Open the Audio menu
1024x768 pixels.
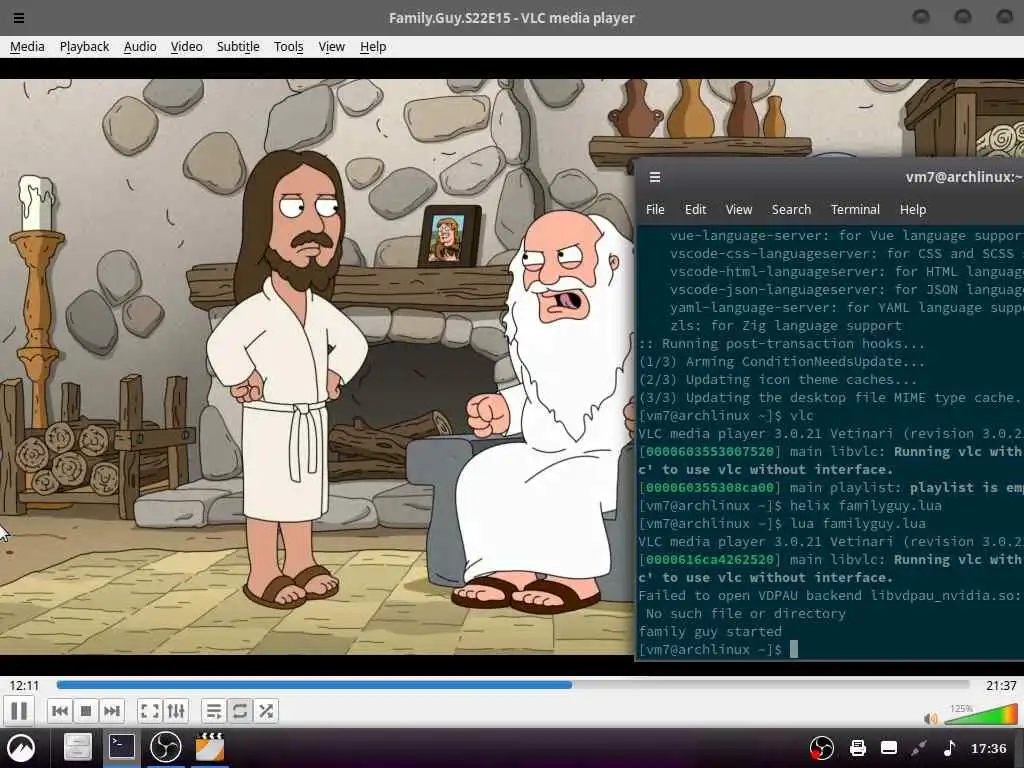[140, 46]
